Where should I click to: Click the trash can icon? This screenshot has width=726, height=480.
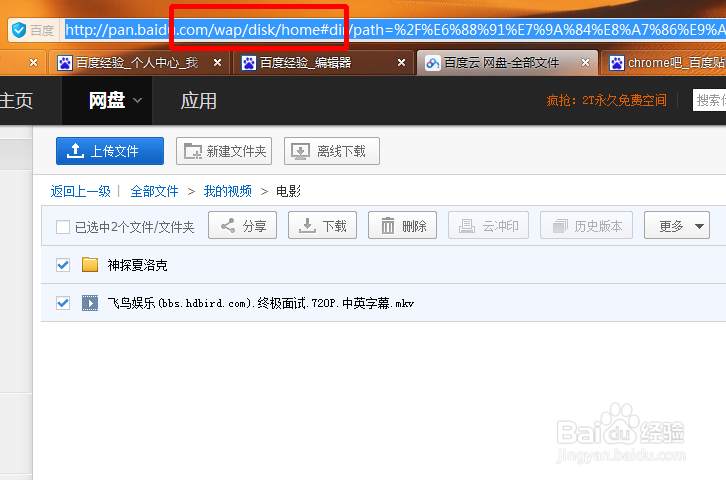[x=388, y=226]
